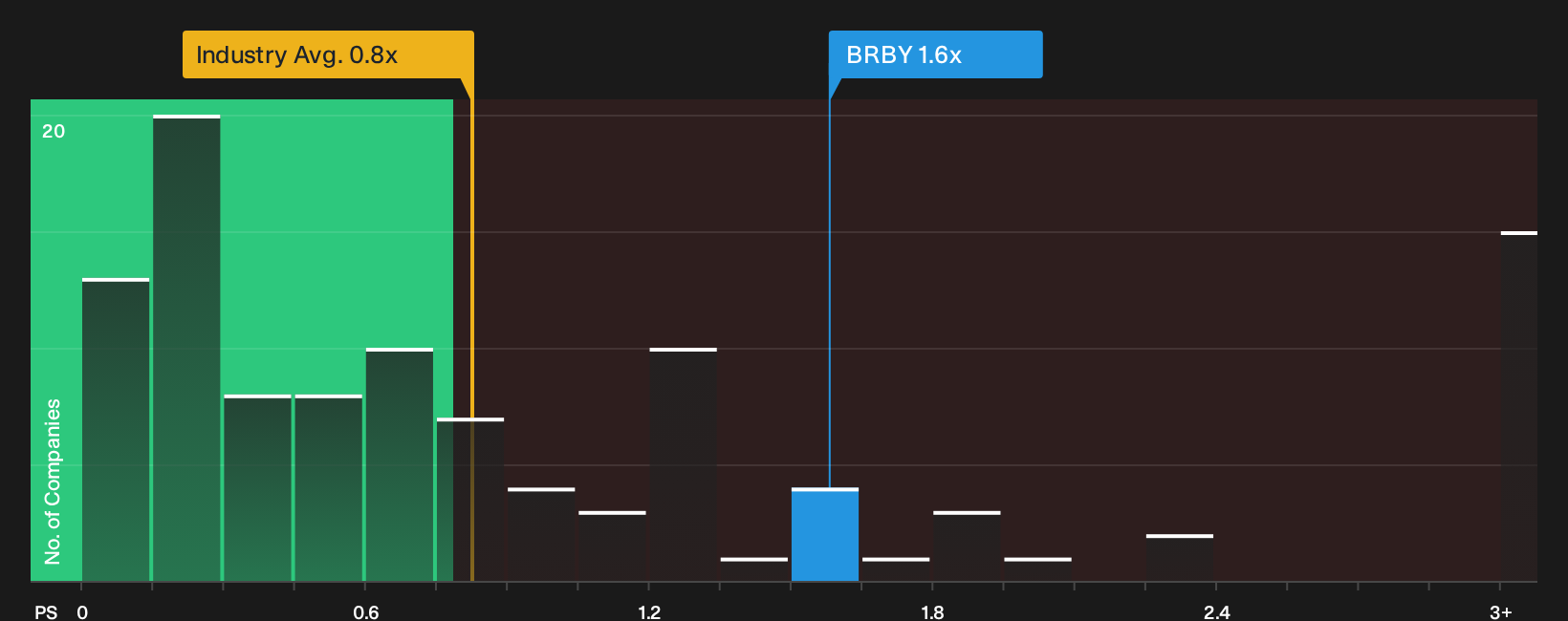1568x621 pixels.
Task: Click the BRBY 1.6x label
Action: (935, 54)
